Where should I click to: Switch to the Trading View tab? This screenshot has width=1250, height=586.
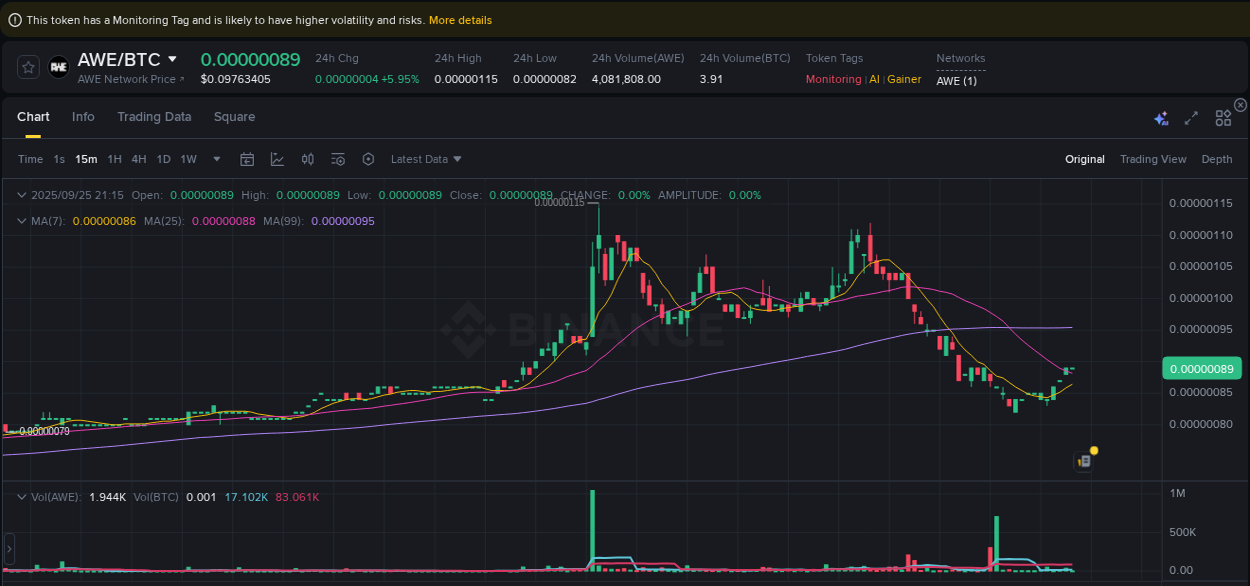[x=1153, y=158]
